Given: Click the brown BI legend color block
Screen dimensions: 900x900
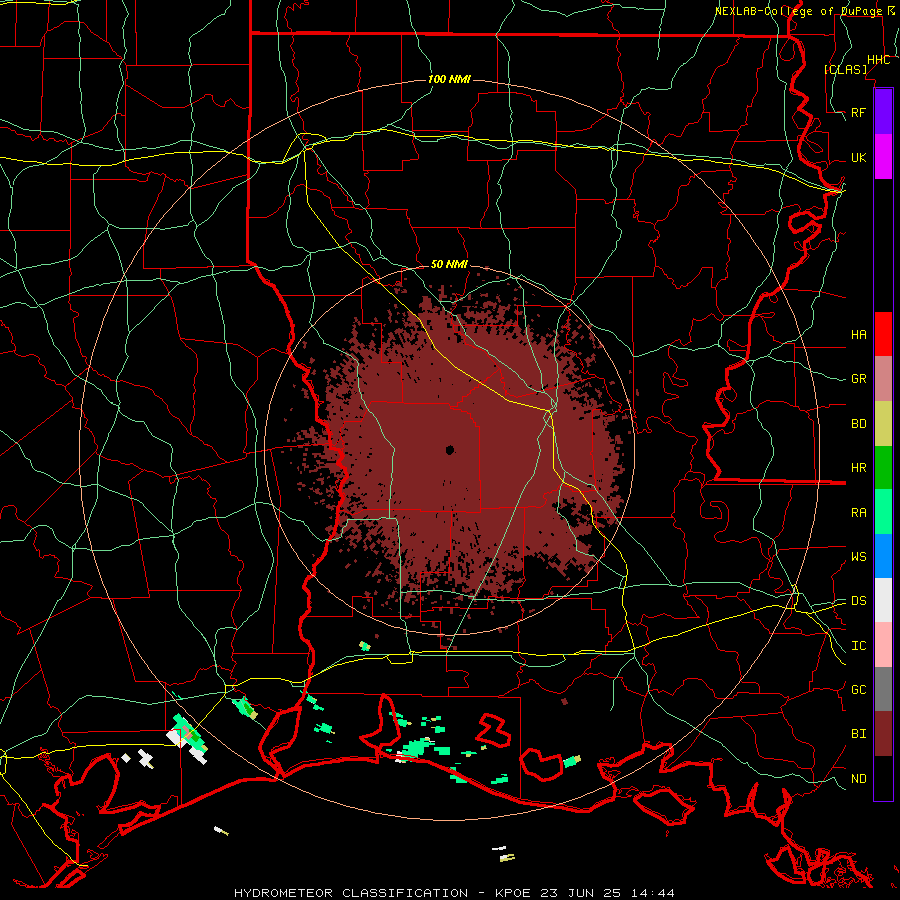Looking at the screenshot, I should pyautogui.click(x=883, y=734).
